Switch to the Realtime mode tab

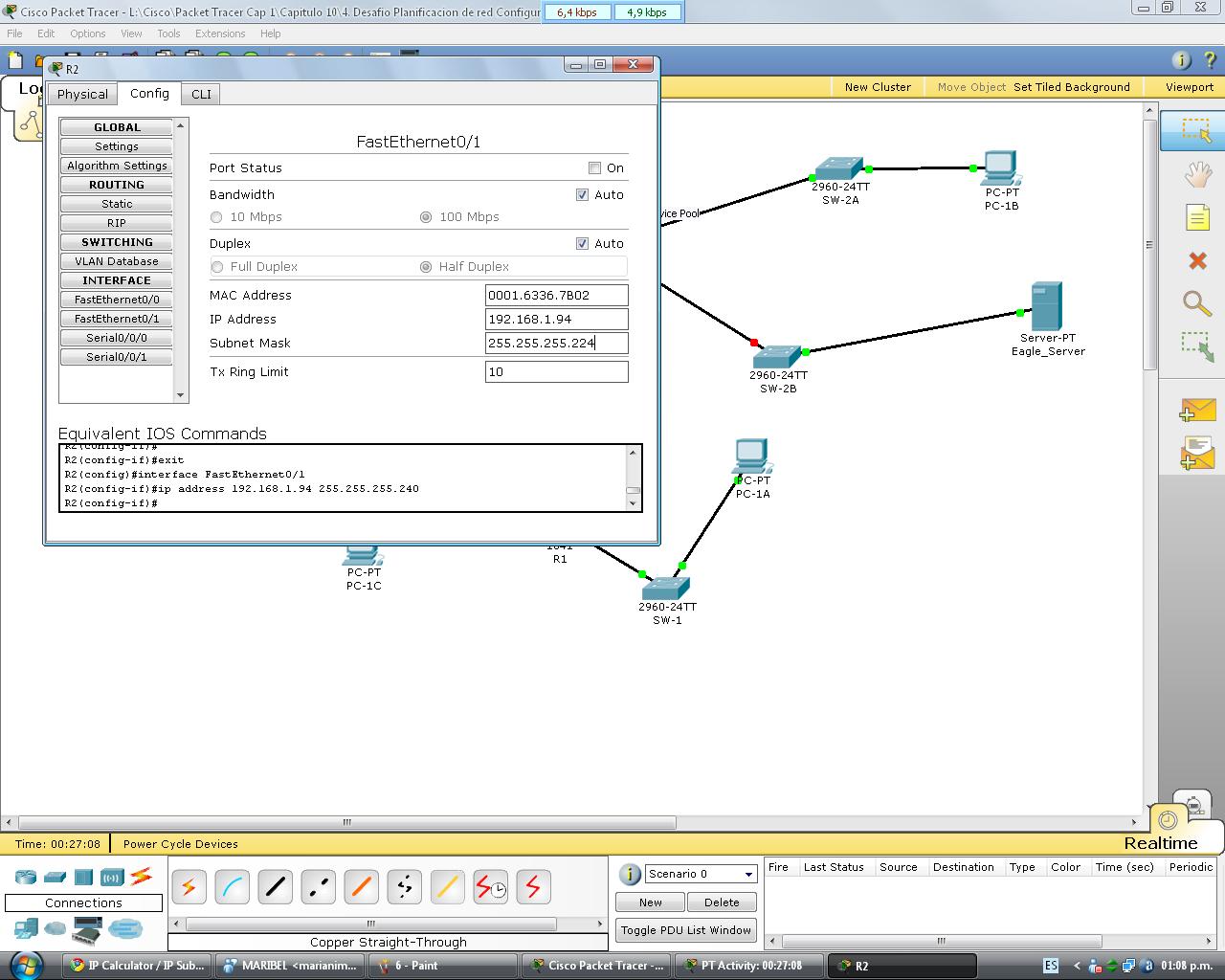(x=1161, y=843)
